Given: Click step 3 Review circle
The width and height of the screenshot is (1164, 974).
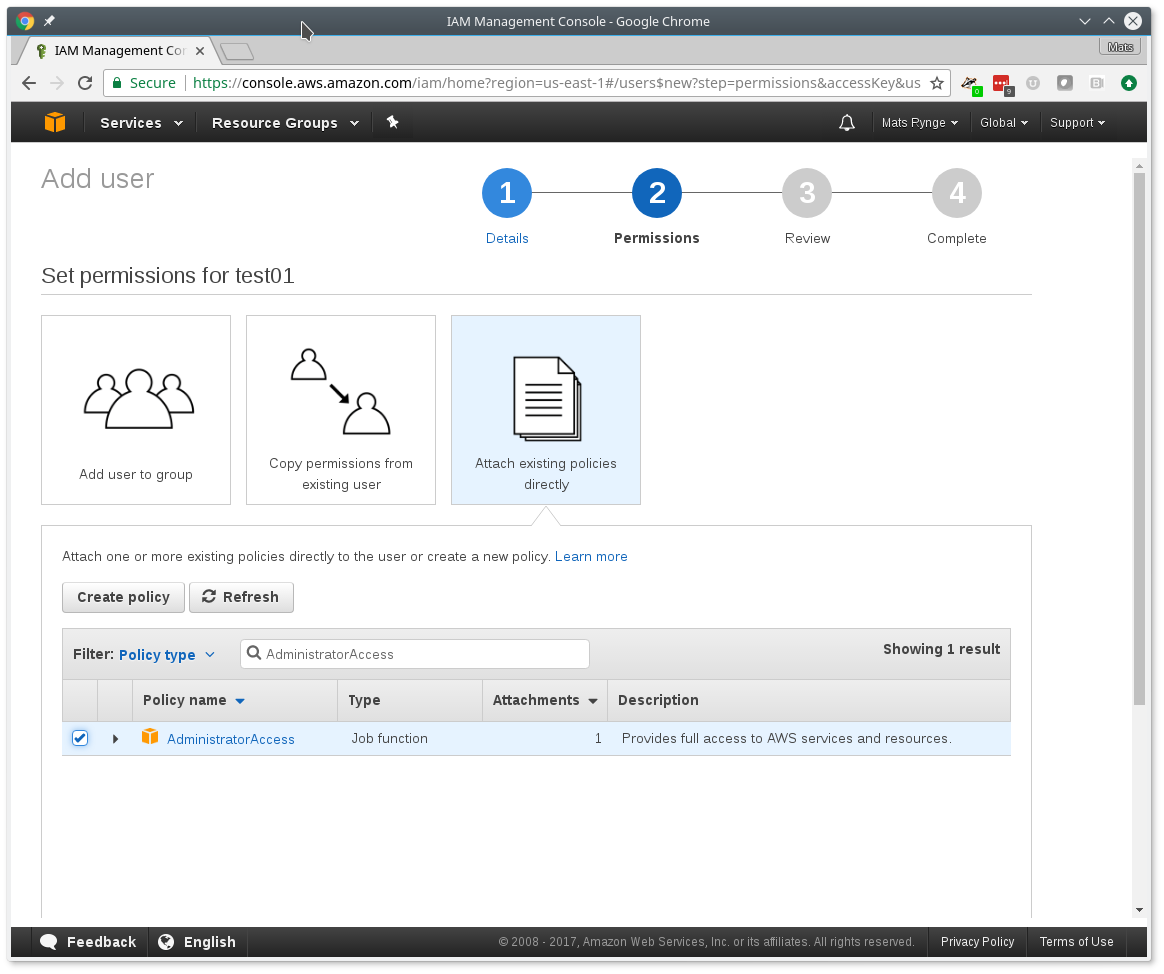Looking at the screenshot, I should [x=807, y=193].
